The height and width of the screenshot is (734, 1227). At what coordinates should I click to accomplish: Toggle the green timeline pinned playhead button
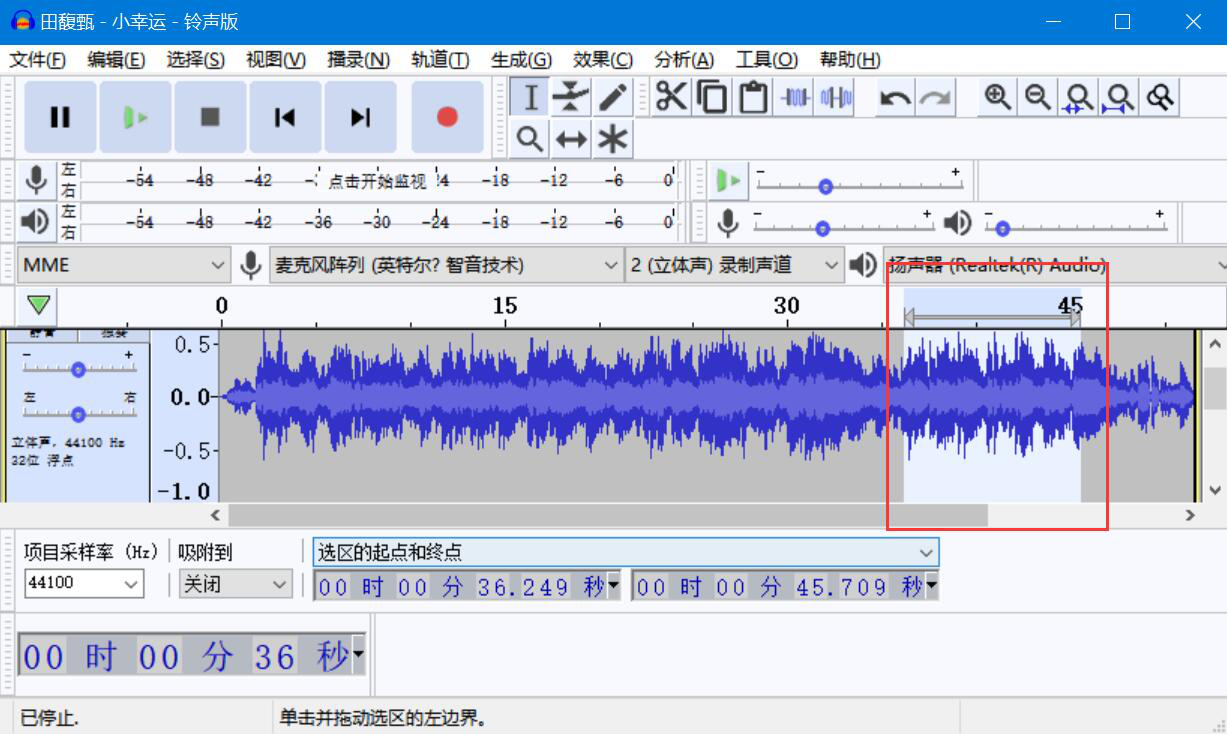click(x=40, y=304)
